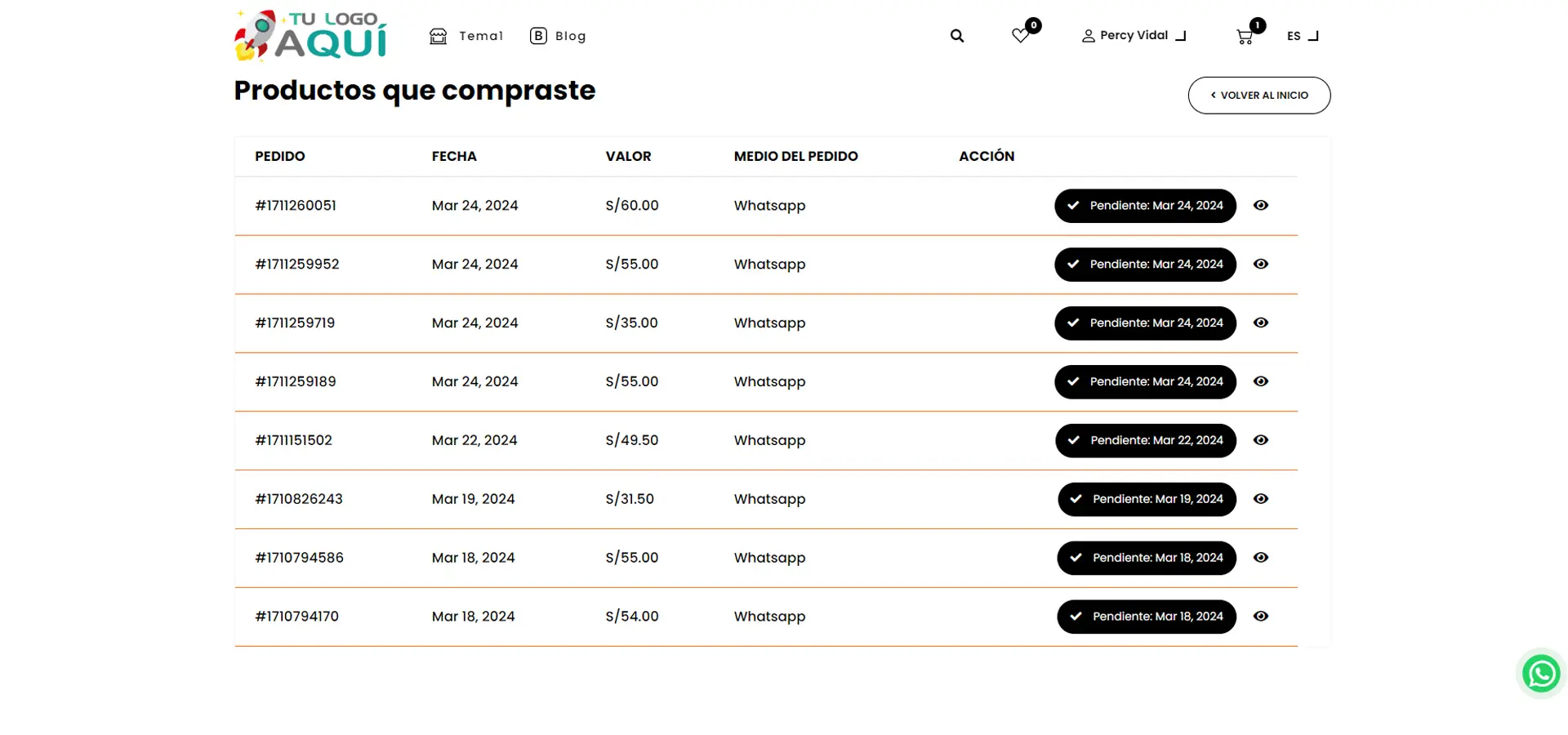The image size is (1568, 735).
Task: Click eye icon for order #1711259719
Action: click(1261, 323)
